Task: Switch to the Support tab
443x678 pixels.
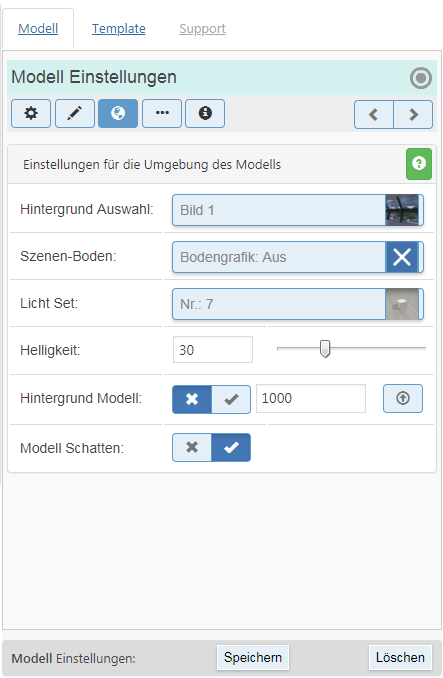Action: click(x=202, y=29)
